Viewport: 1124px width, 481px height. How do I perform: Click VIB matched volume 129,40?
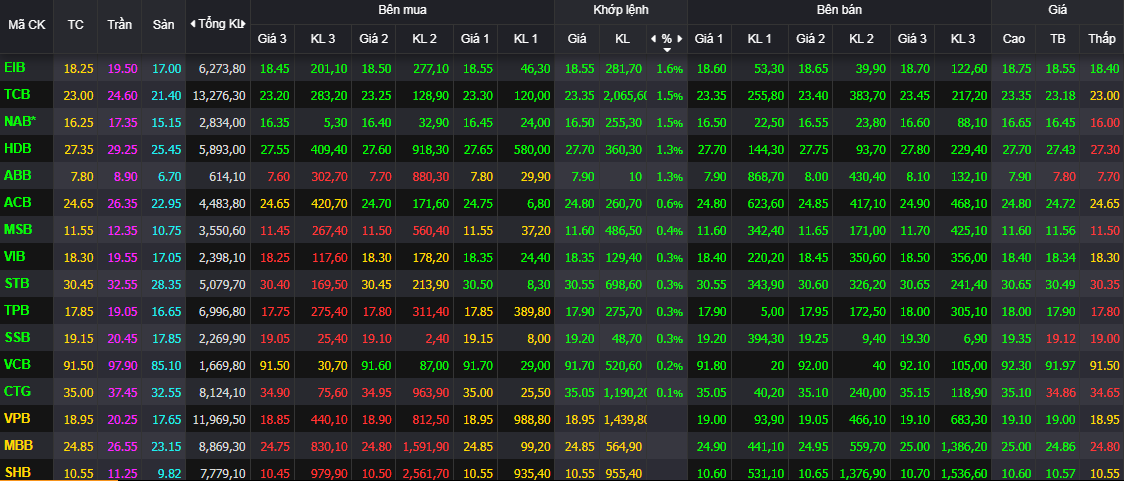tap(622, 257)
